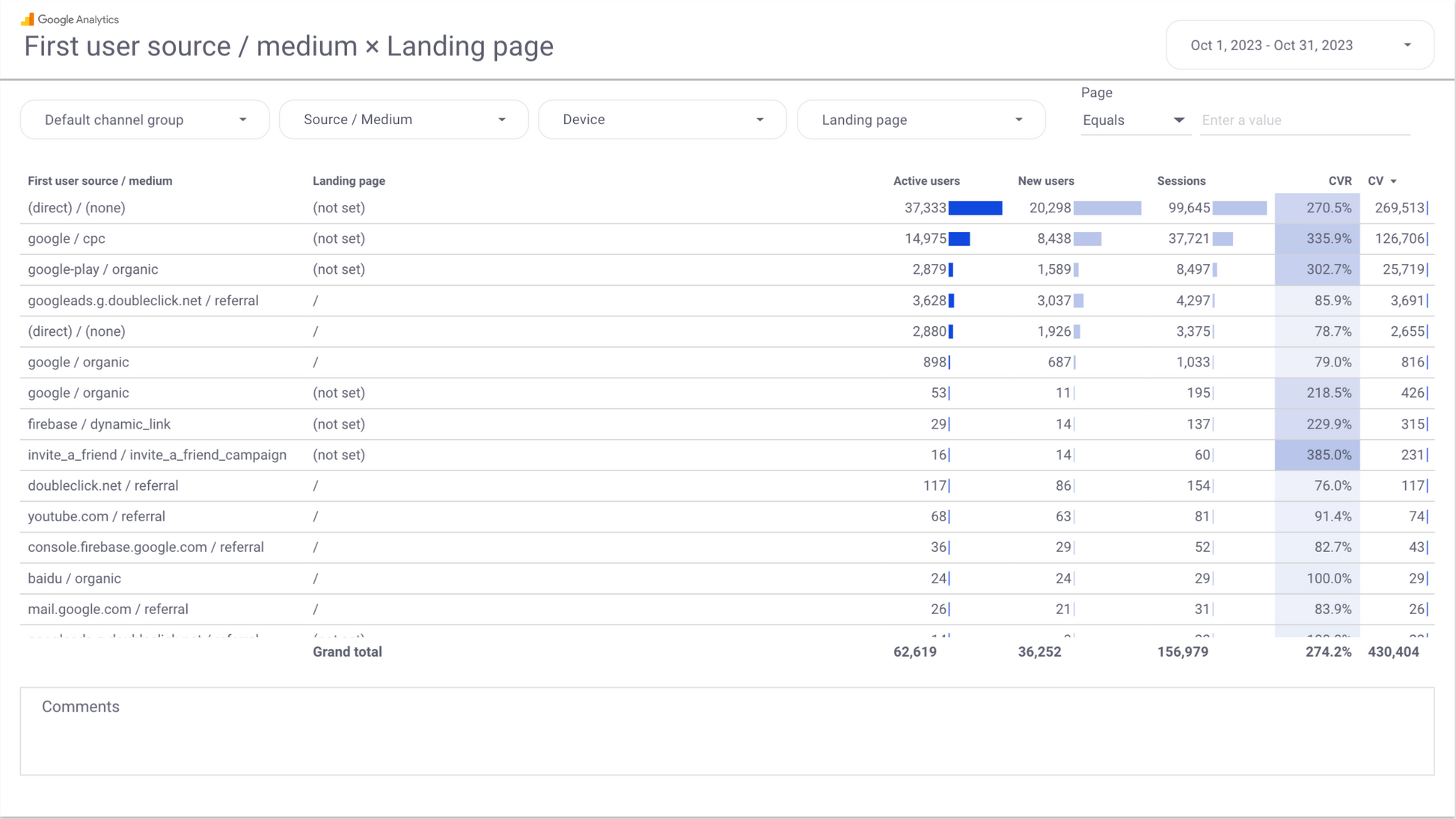
Task: Click the CV column sort arrow
Action: pos(1393,182)
